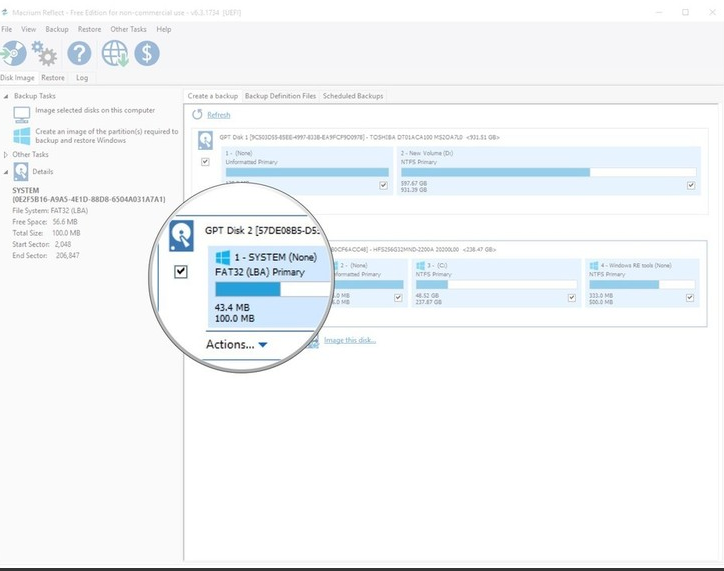Screen dimensions: 724x571
Task: Uncheck the New Volume (D:) partition checkbox
Action: coord(691,185)
